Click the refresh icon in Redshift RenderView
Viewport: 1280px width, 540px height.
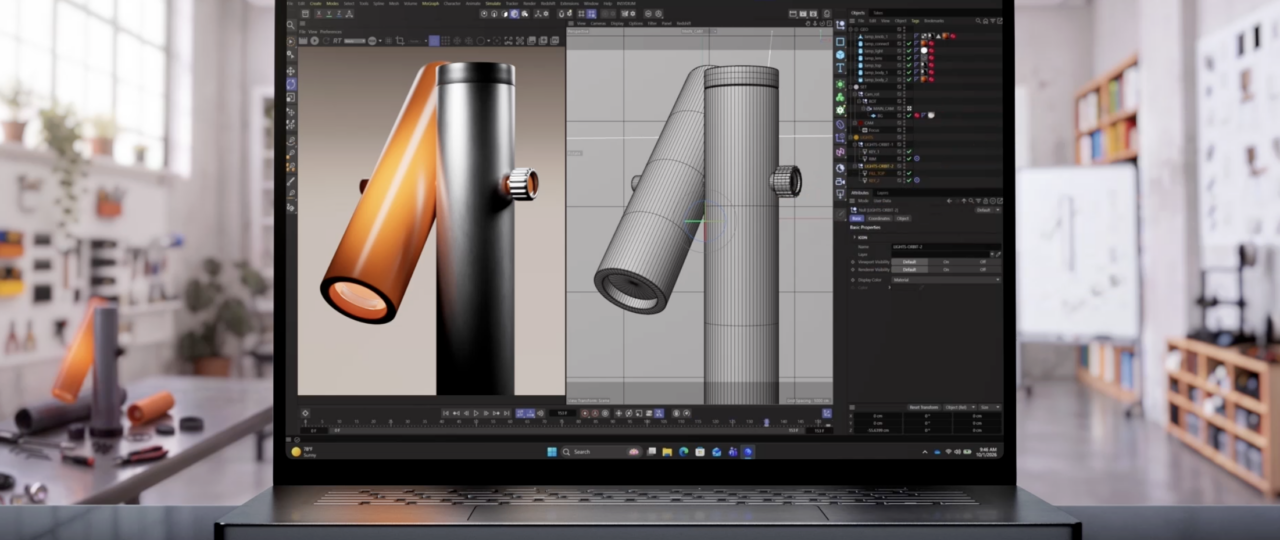pyautogui.click(x=326, y=40)
